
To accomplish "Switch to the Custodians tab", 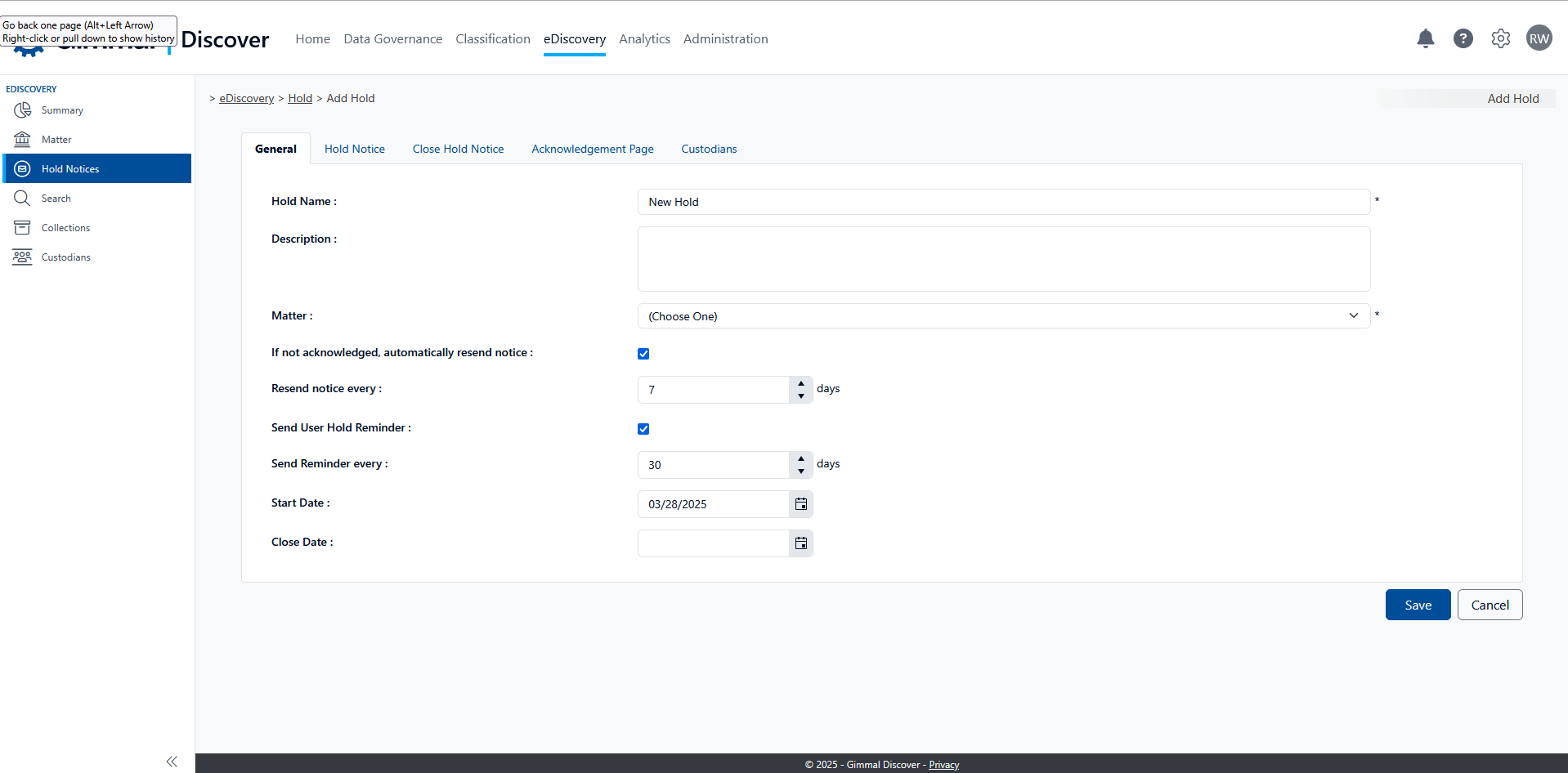I will tap(709, 149).
